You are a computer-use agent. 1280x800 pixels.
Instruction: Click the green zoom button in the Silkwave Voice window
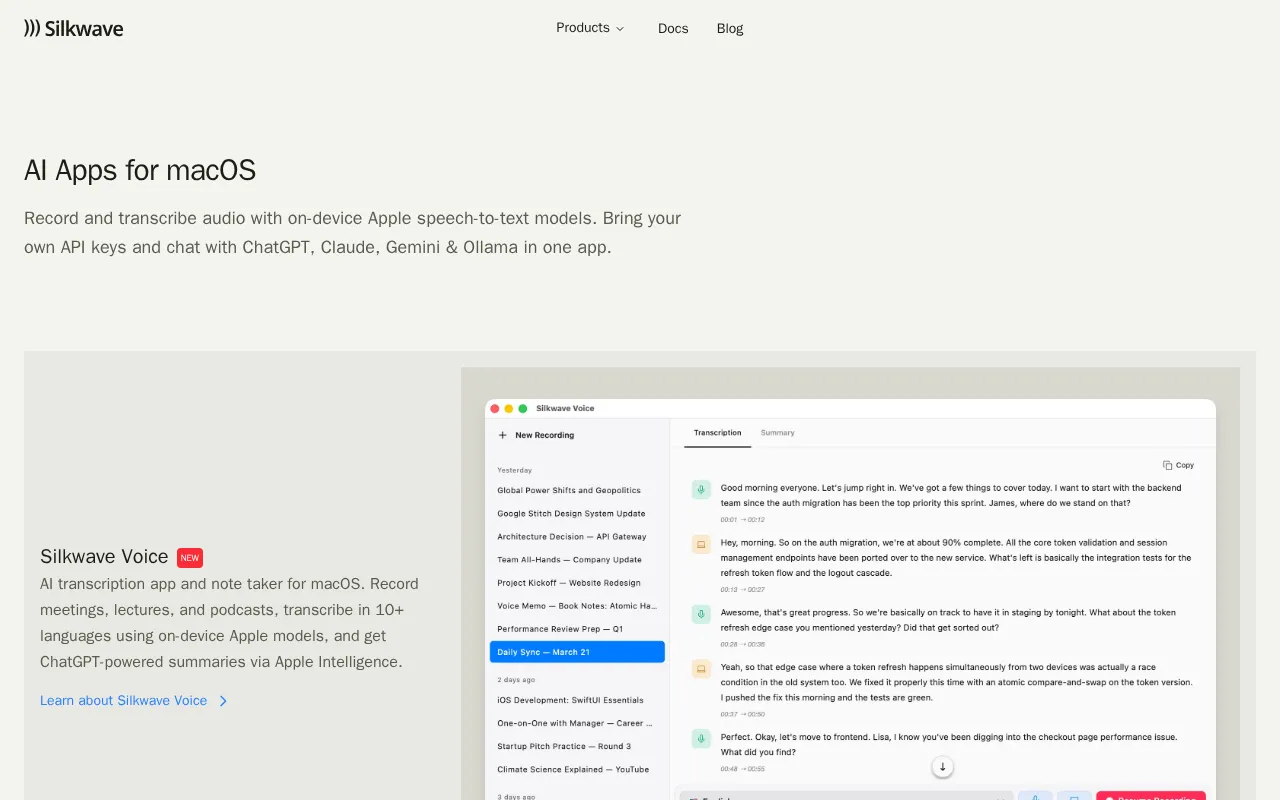(x=522, y=408)
